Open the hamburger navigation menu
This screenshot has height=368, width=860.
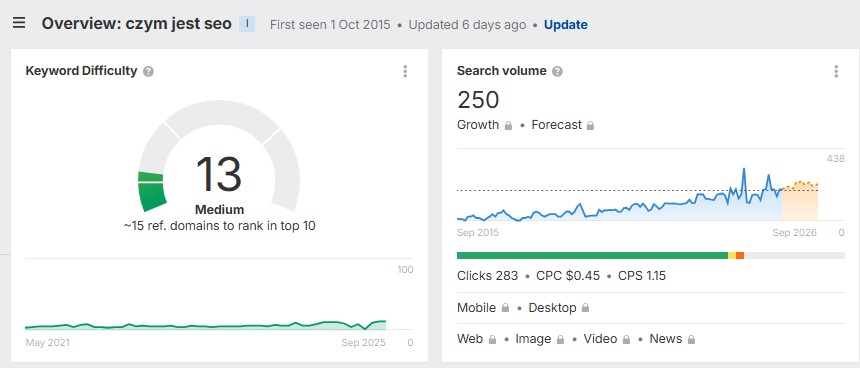click(19, 23)
